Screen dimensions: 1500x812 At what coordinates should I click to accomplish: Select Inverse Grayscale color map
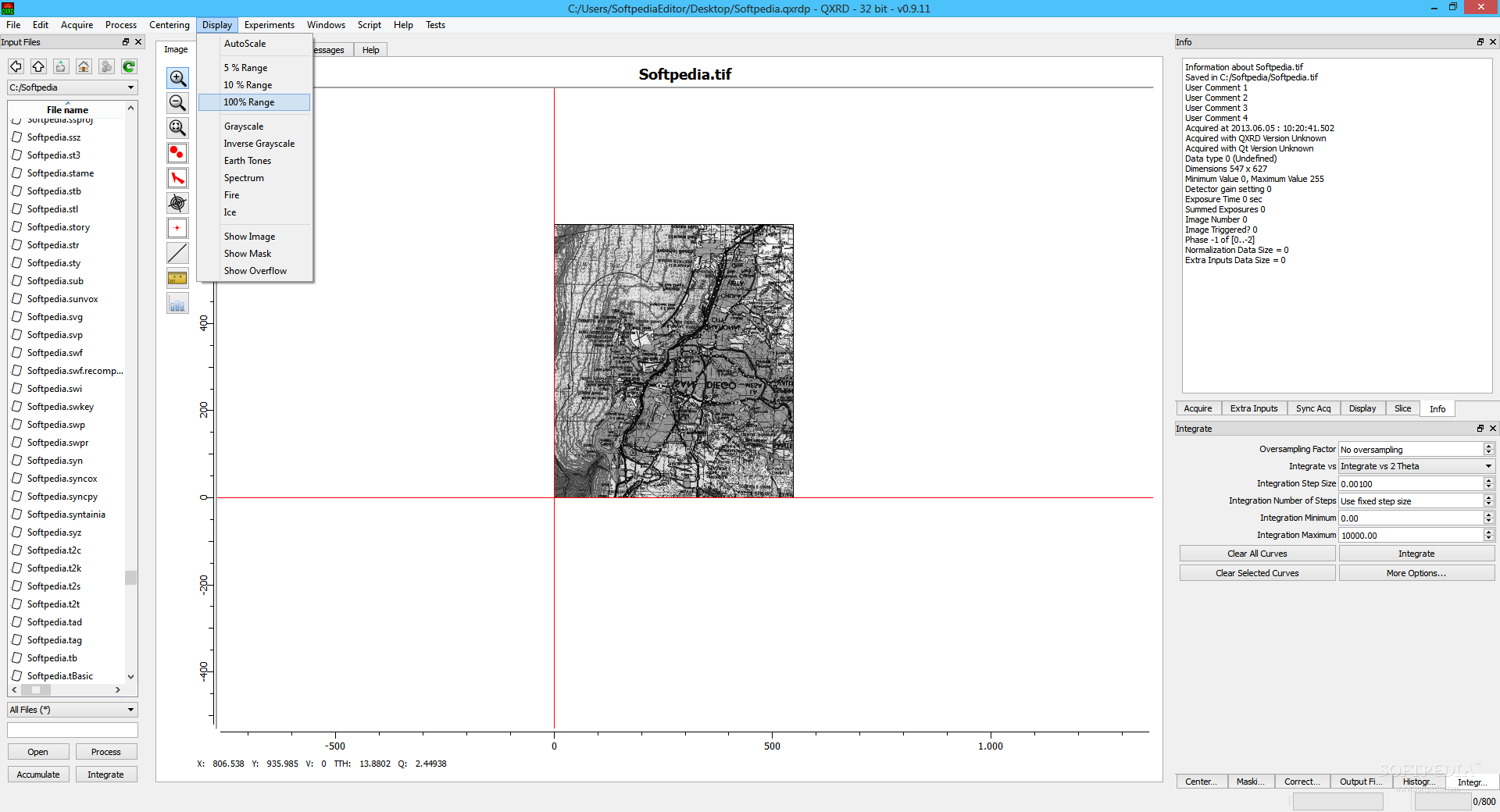255,144
